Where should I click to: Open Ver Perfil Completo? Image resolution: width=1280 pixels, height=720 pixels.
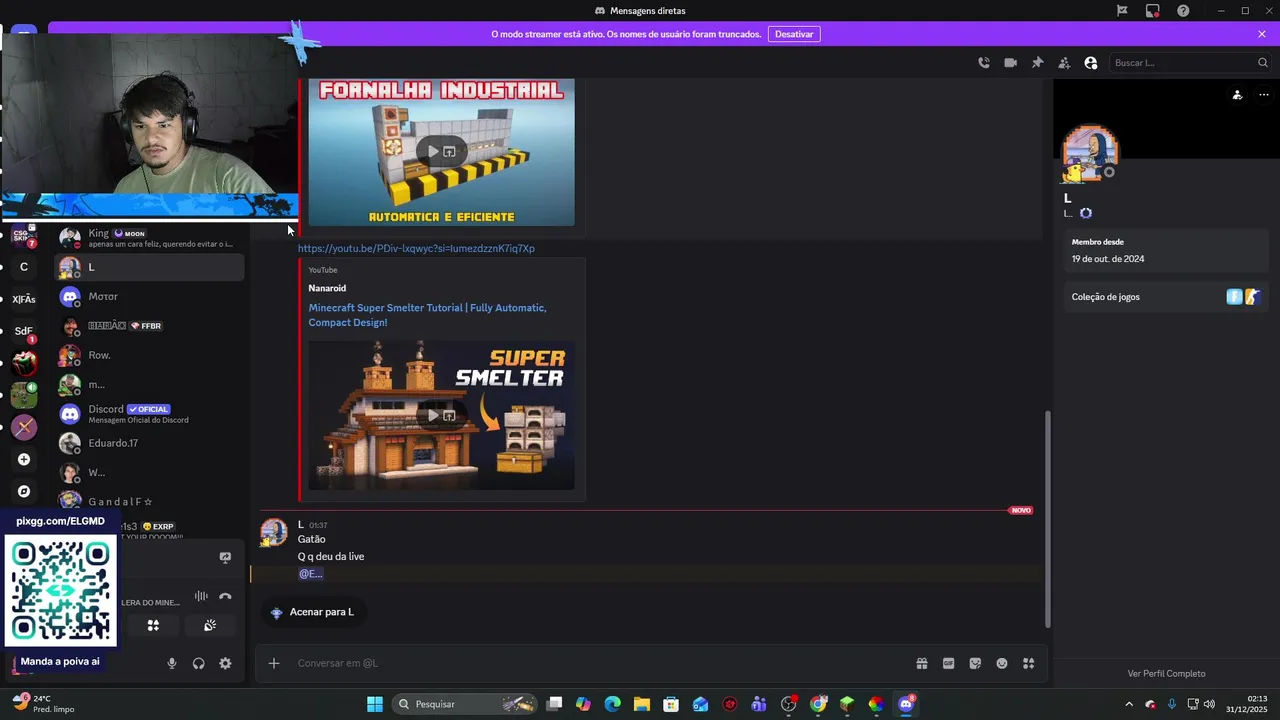point(1166,673)
